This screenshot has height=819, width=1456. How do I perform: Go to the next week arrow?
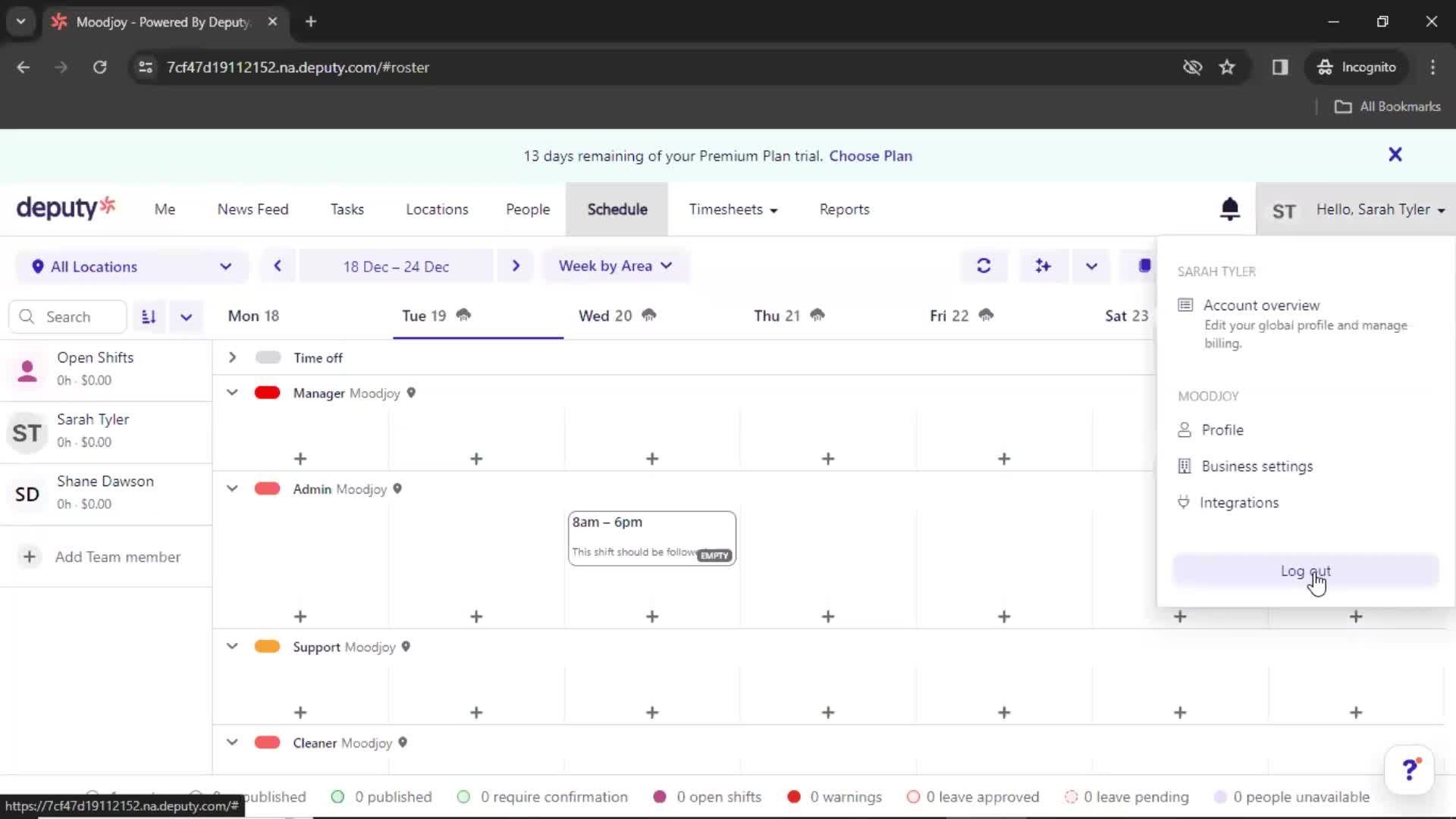[x=516, y=266]
